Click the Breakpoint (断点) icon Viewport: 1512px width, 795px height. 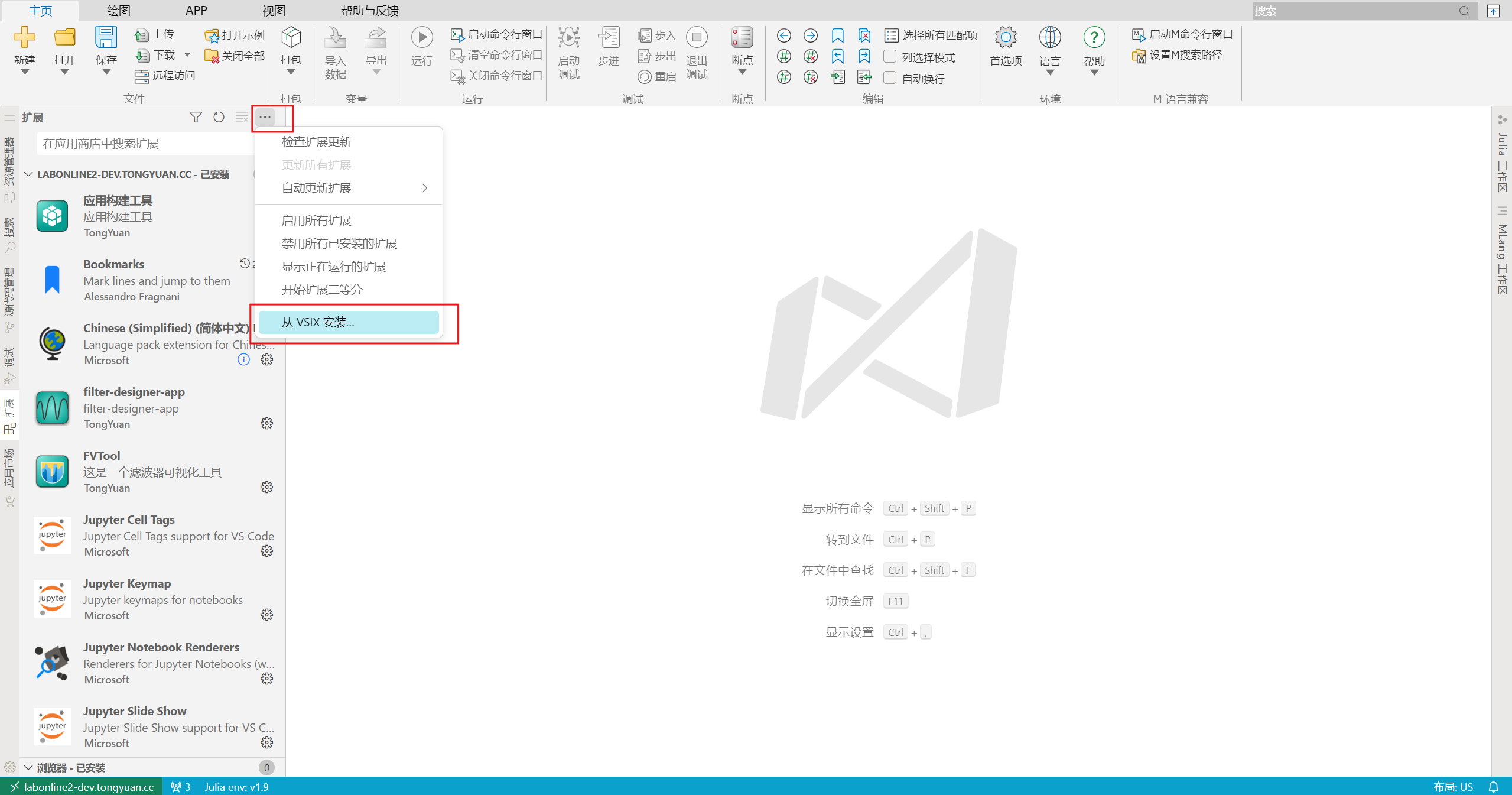tap(742, 38)
